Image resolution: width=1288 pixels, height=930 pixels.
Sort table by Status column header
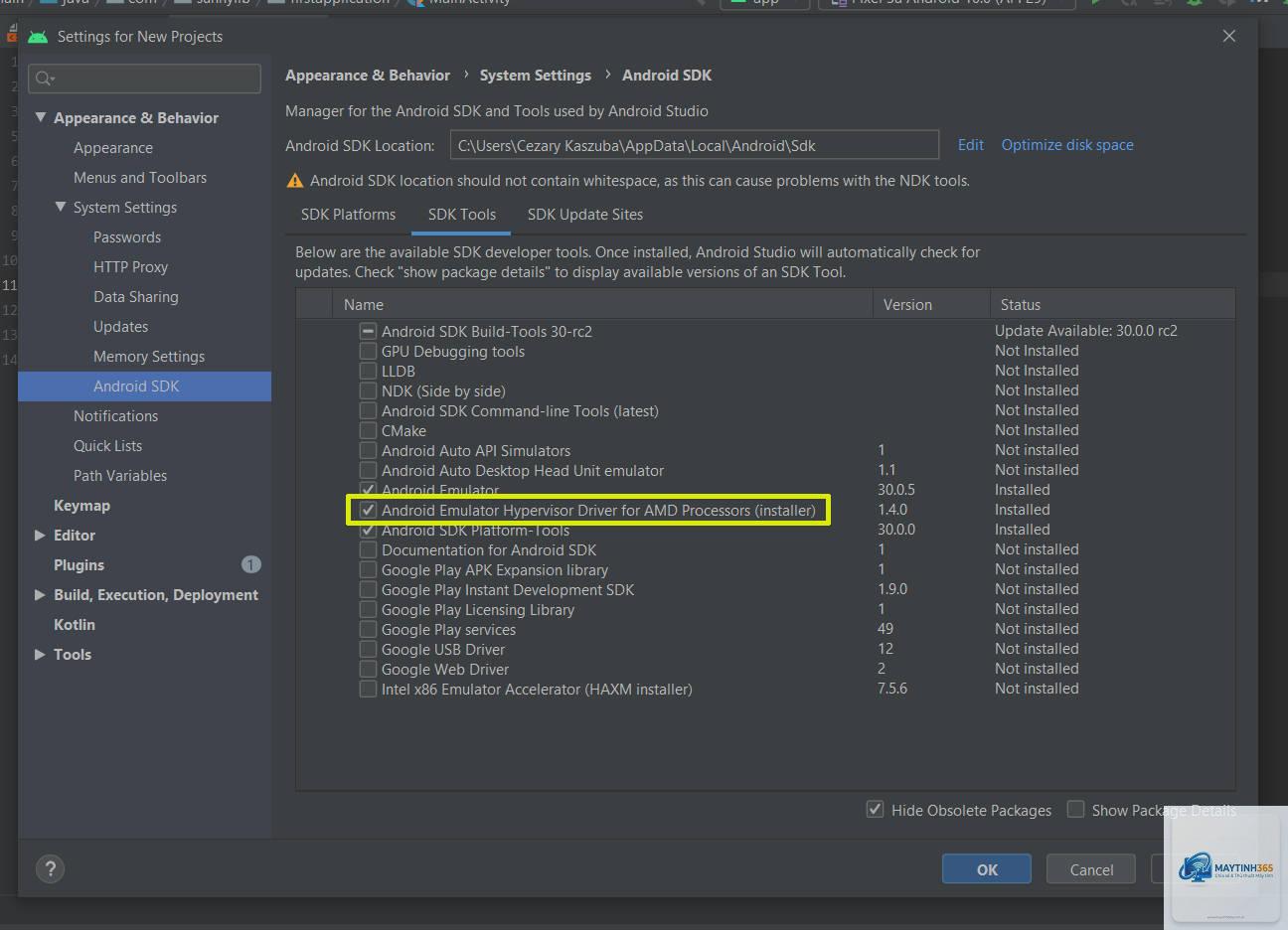pos(1112,305)
